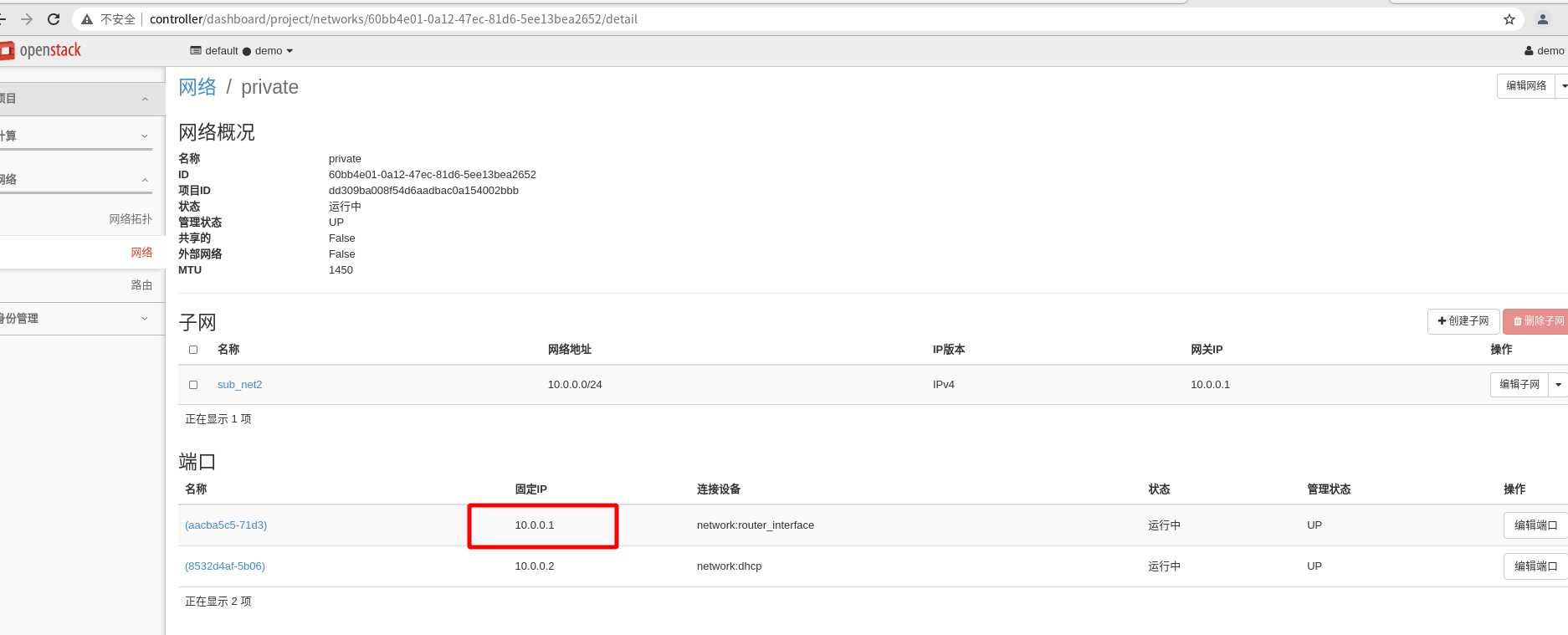
Task: Click the project ID dd309ba008f54d6aadbac0a154002bbb
Action: pos(423,191)
